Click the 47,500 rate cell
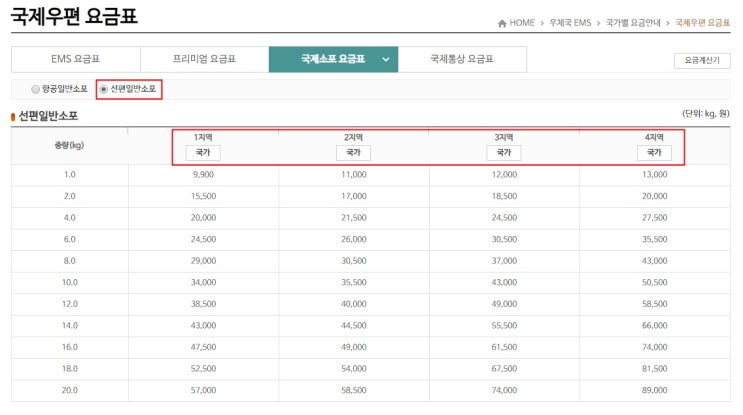Image resolution: width=743 pixels, height=415 pixels. pos(203,347)
